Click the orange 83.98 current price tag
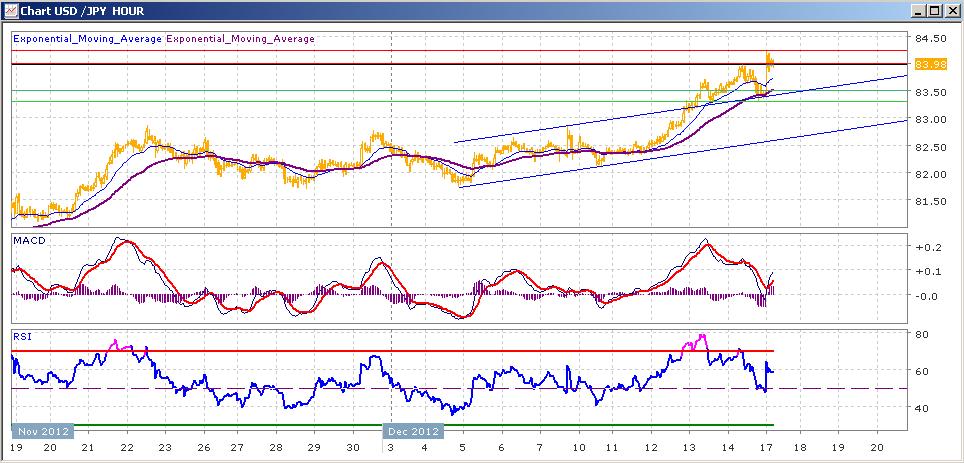 [926, 65]
